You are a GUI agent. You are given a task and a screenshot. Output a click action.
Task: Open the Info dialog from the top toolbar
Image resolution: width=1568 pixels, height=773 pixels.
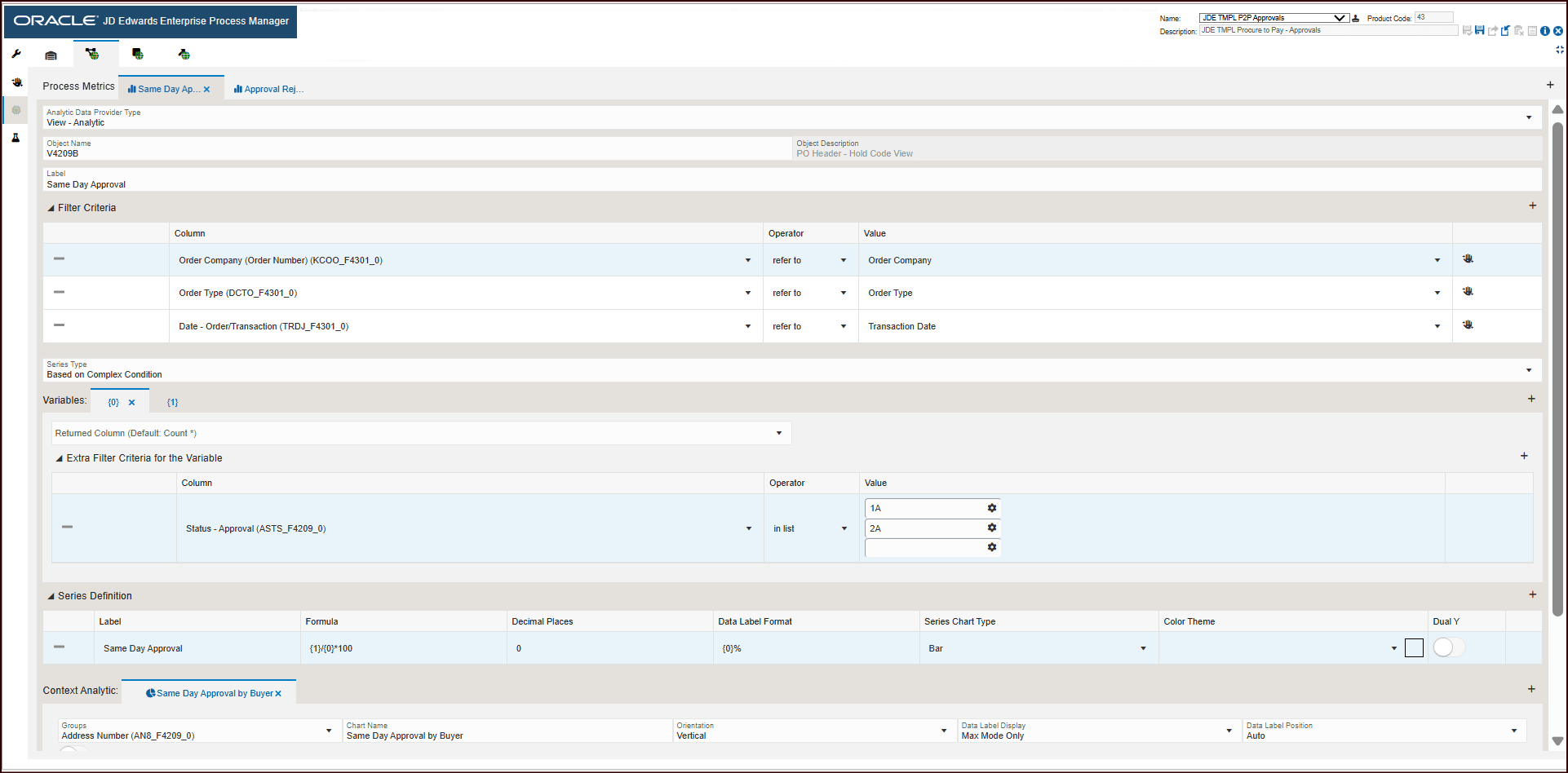[1545, 30]
